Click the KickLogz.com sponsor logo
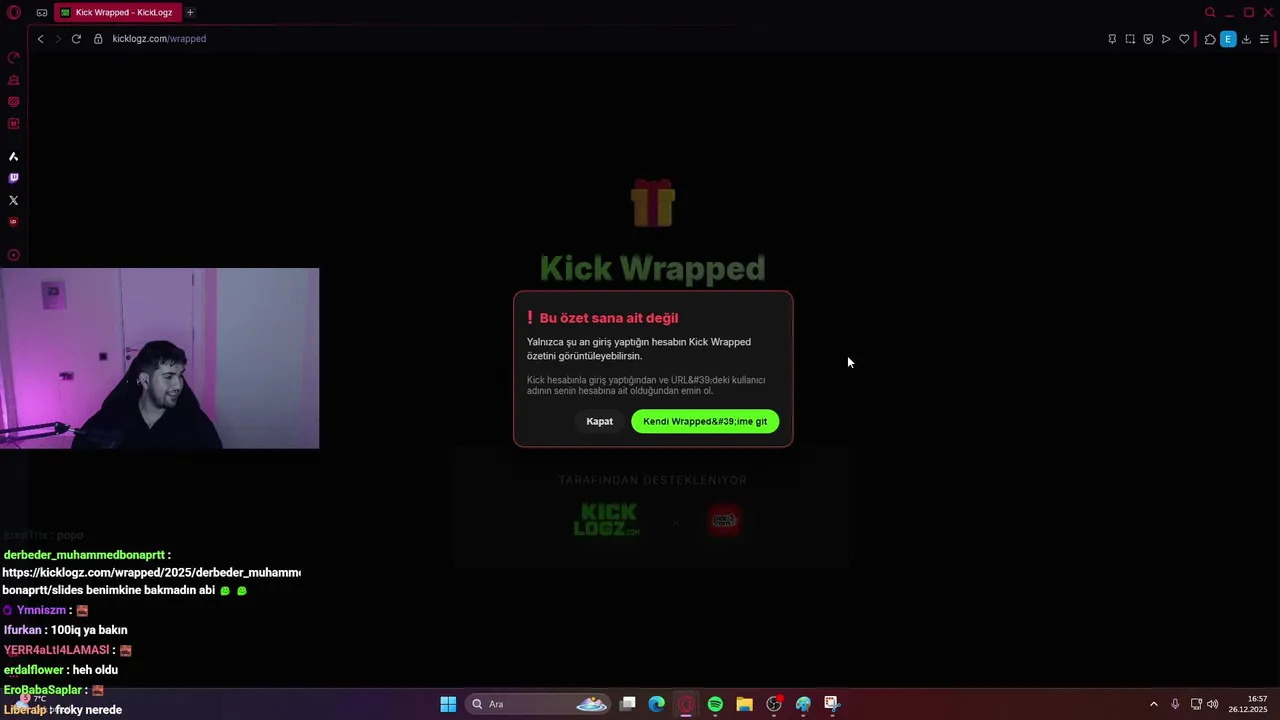Viewport: 1280px width, 720px height. pos(607,520)
